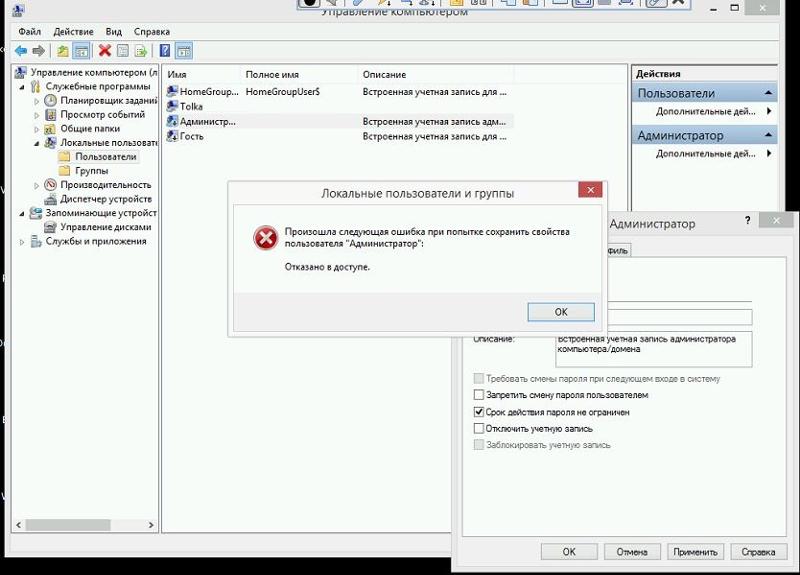Open the Properties toolbar icon
800x575 pixels.
tap(123, 51)
